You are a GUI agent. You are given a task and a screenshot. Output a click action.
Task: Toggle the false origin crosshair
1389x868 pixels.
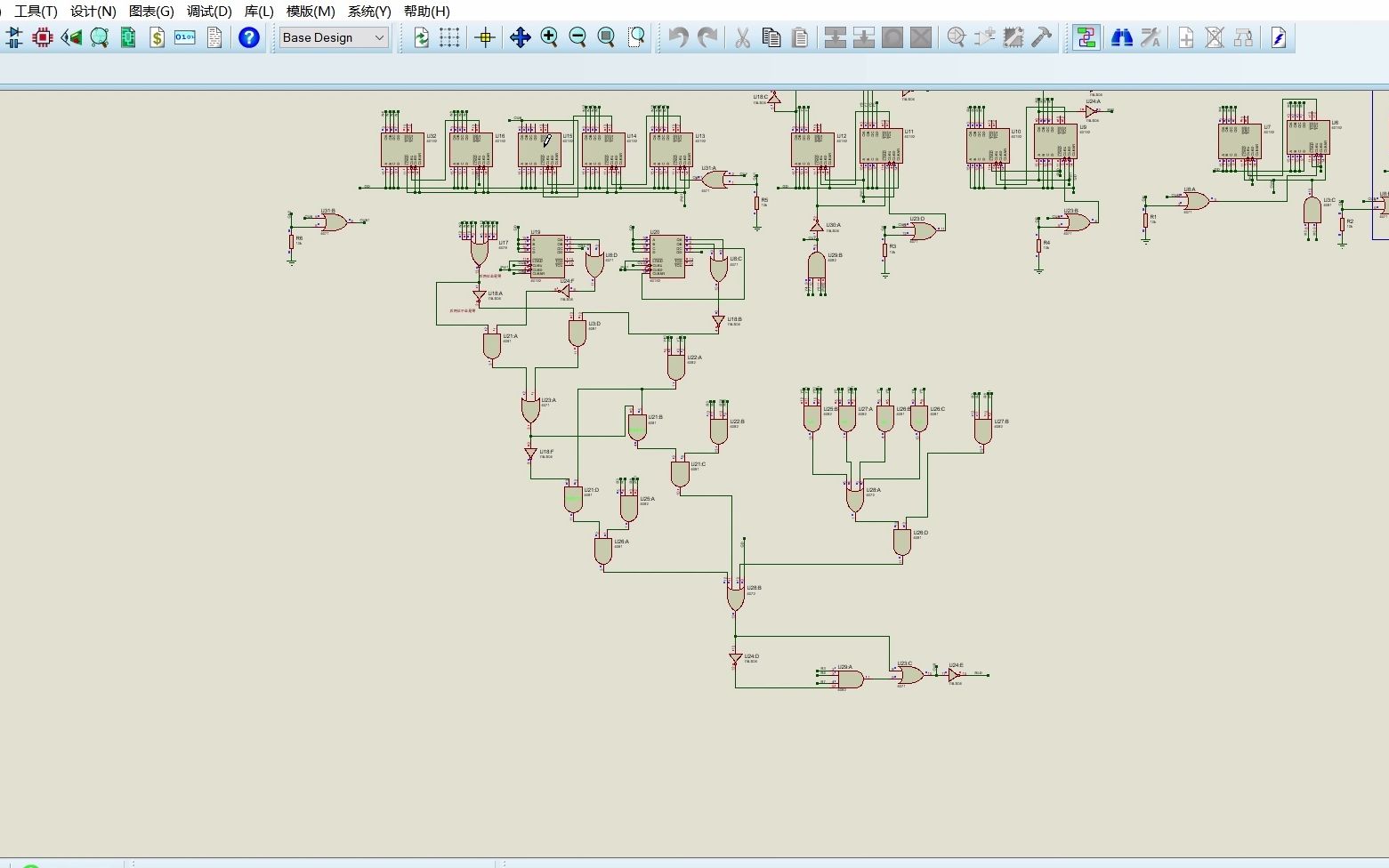point(485,37)
